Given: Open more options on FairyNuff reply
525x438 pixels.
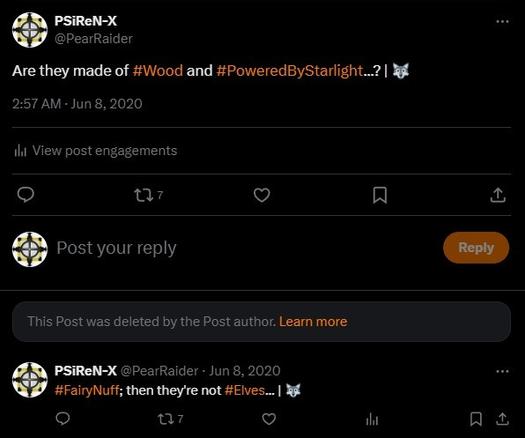Looking at the screenshot, I should pos(503,371).
